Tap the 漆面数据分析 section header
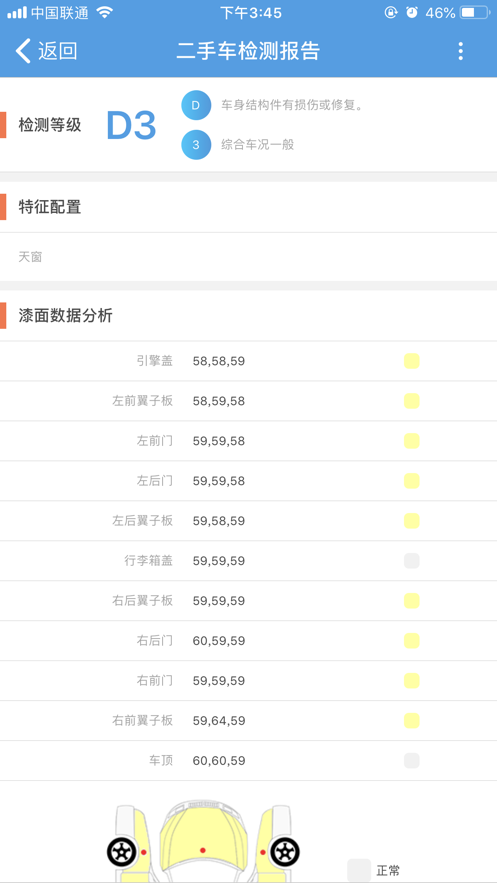Screen dimensions: 497x883 (x=65, y=316)
